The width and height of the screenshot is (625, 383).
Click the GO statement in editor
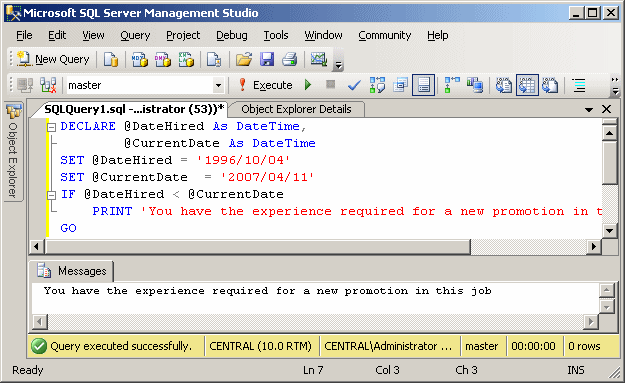click(x=68, y=228)
